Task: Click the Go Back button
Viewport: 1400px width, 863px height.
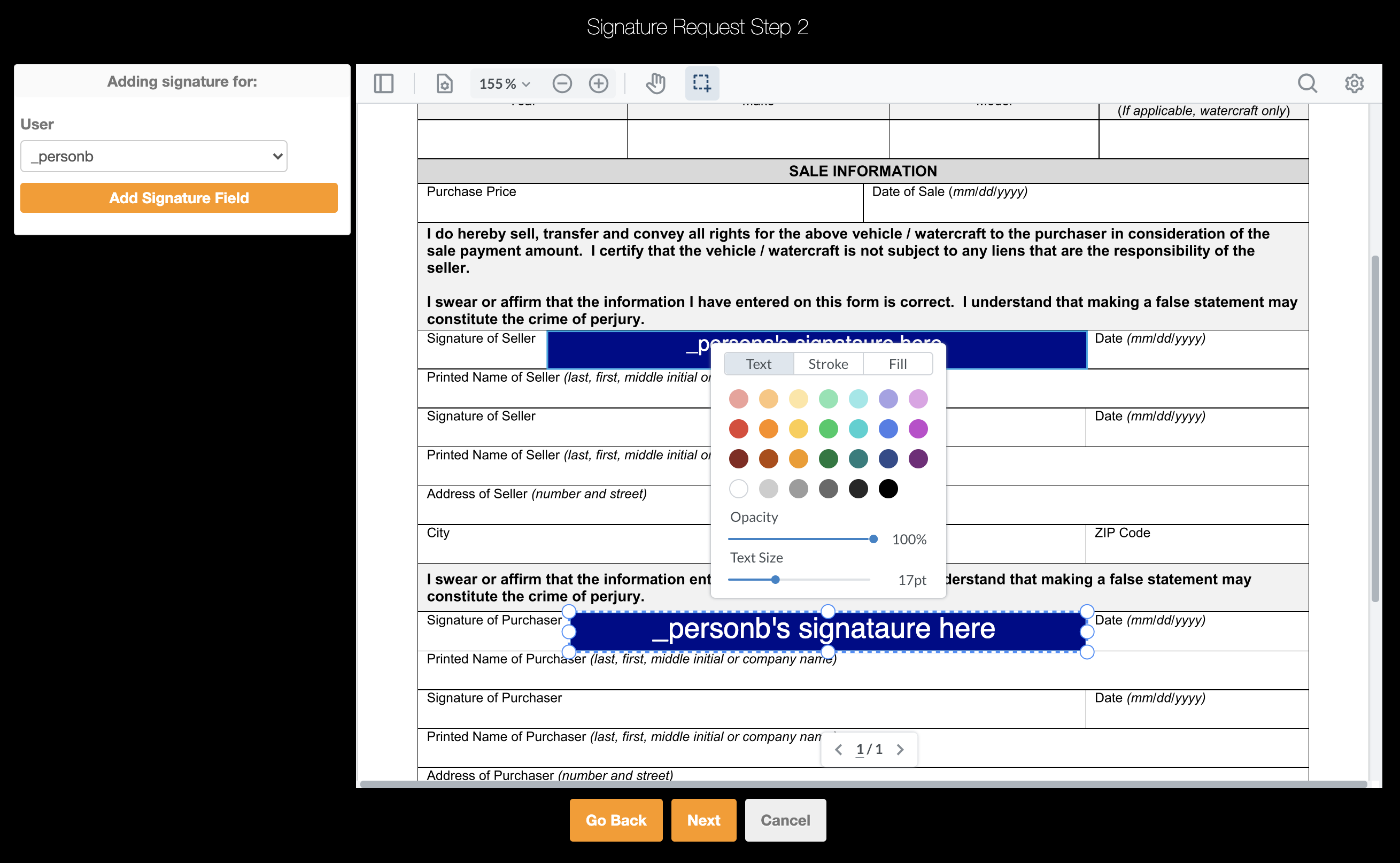Action: click(x=616, y=820)
